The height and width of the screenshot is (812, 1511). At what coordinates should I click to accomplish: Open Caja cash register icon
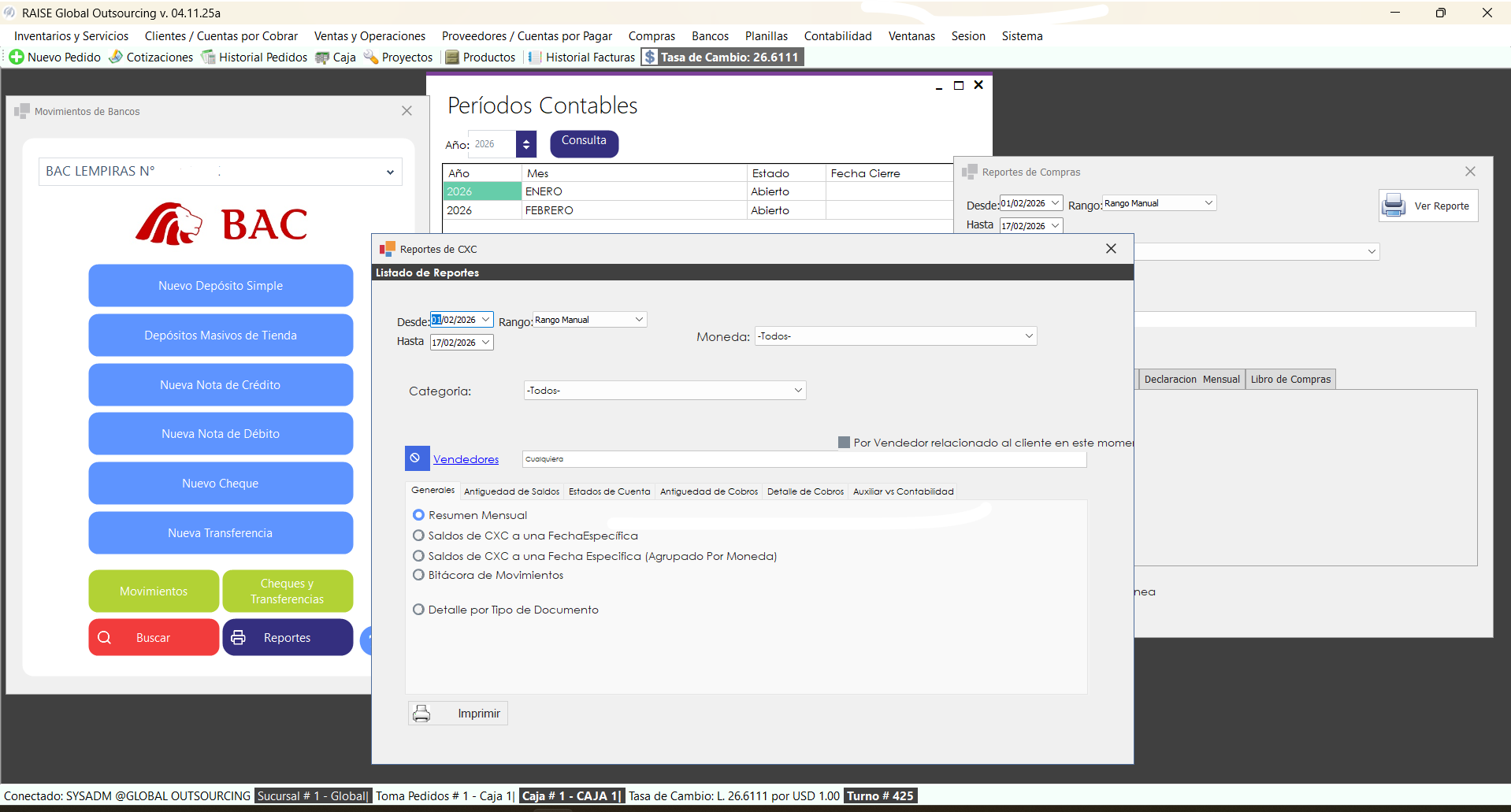[322, 57]
